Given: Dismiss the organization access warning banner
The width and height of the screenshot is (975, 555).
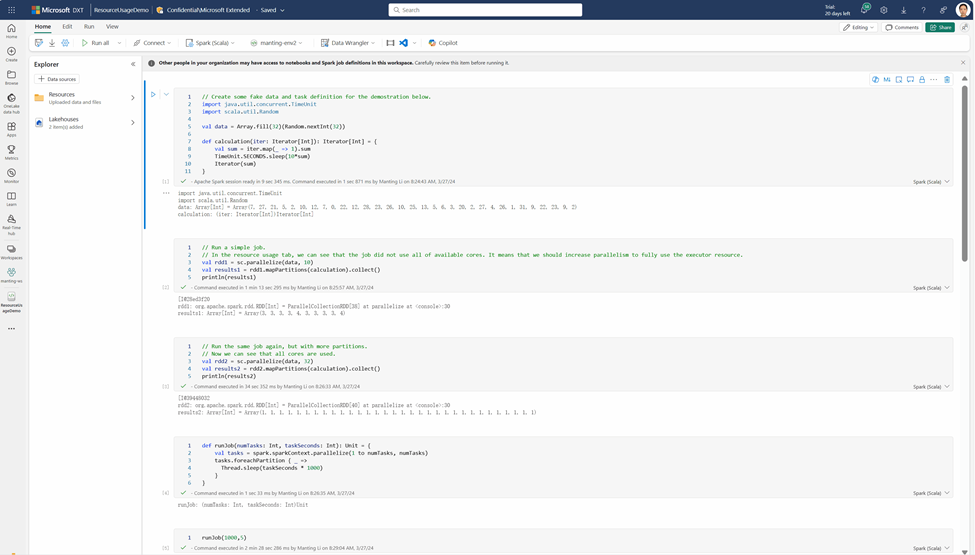Looking at the screenshot, I should click(x=963, y=63).
